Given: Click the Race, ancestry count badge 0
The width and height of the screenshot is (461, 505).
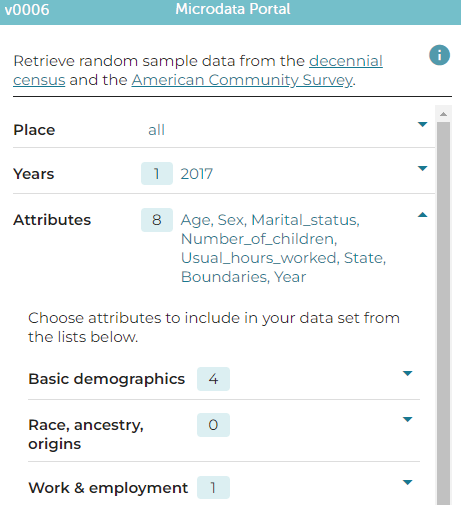Looking at the screenshot, I should [x=213, y=425].
